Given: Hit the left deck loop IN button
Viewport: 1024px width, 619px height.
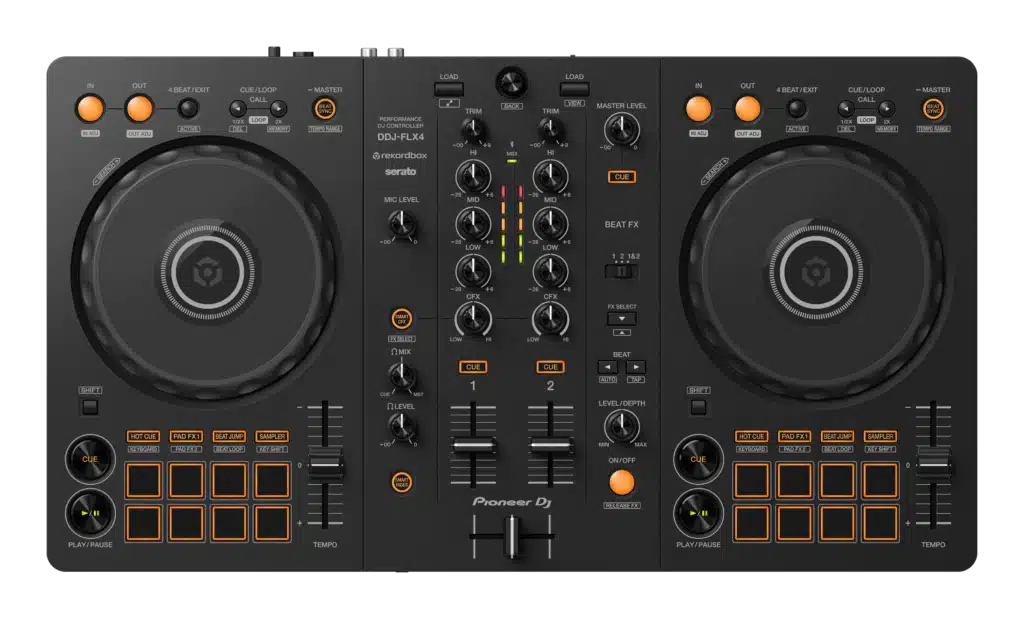Looking at the screenshot, I should pos(90,109).
